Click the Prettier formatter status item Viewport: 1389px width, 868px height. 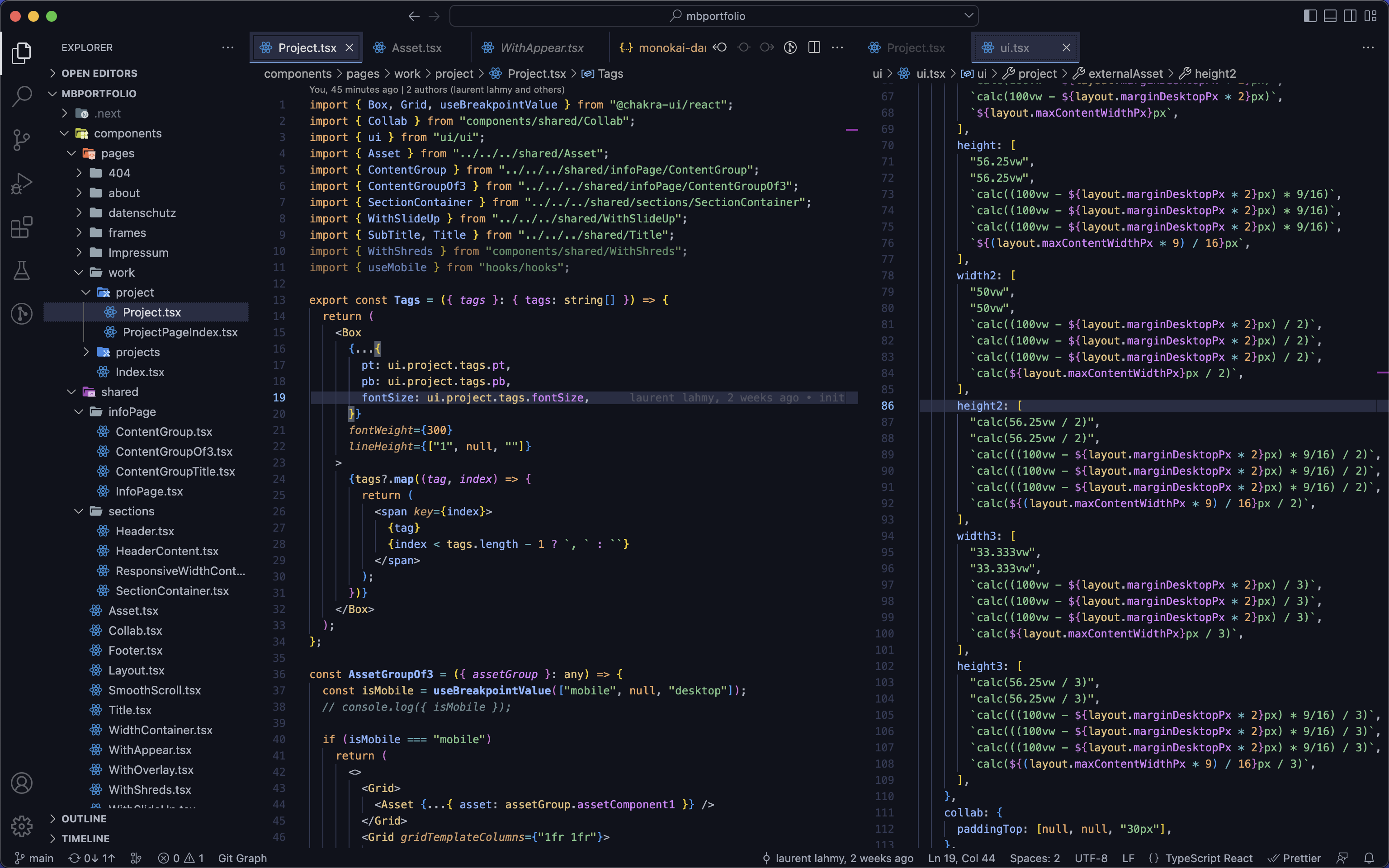point(1295,858)
